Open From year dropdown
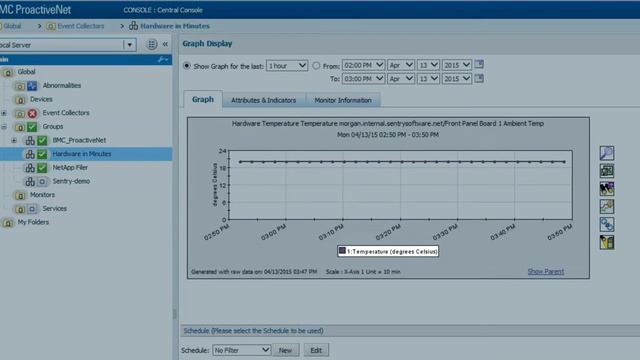640x360 pixels. tap(457, 65)
